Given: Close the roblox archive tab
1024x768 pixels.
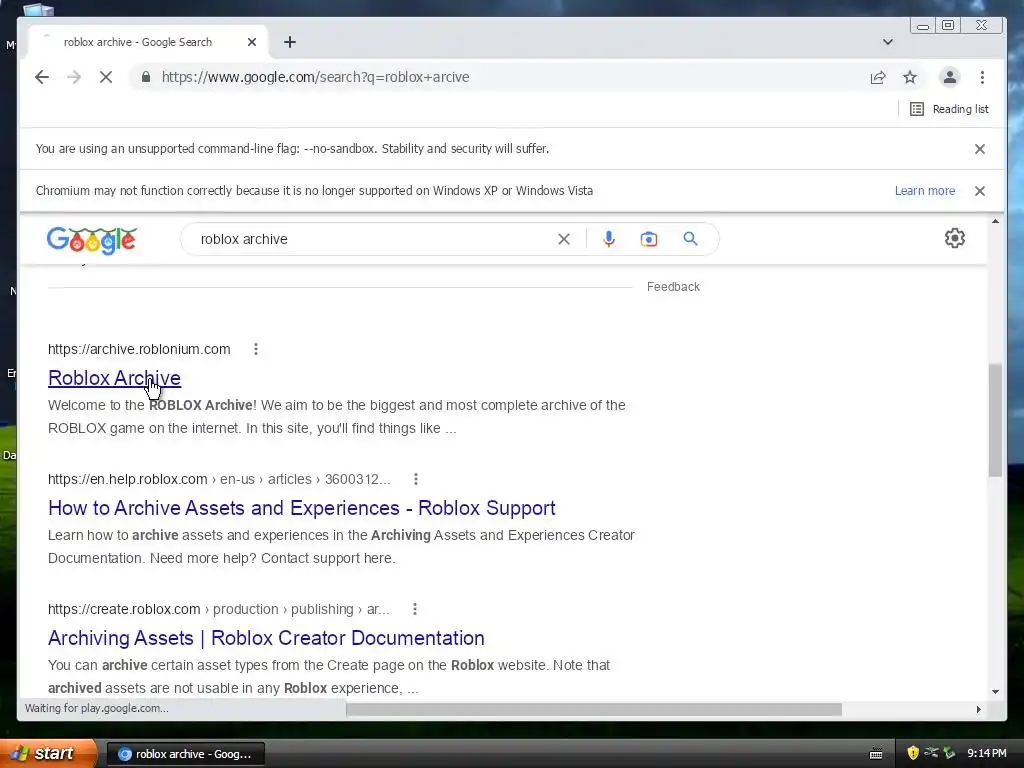Looking at the screenshot, I should (x=252, y=42).
